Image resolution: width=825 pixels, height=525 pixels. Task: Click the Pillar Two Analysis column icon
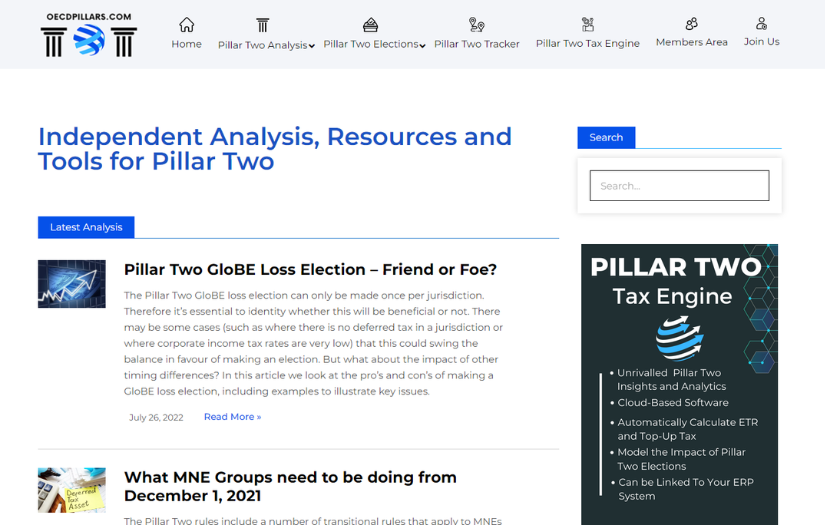(263, 25)
